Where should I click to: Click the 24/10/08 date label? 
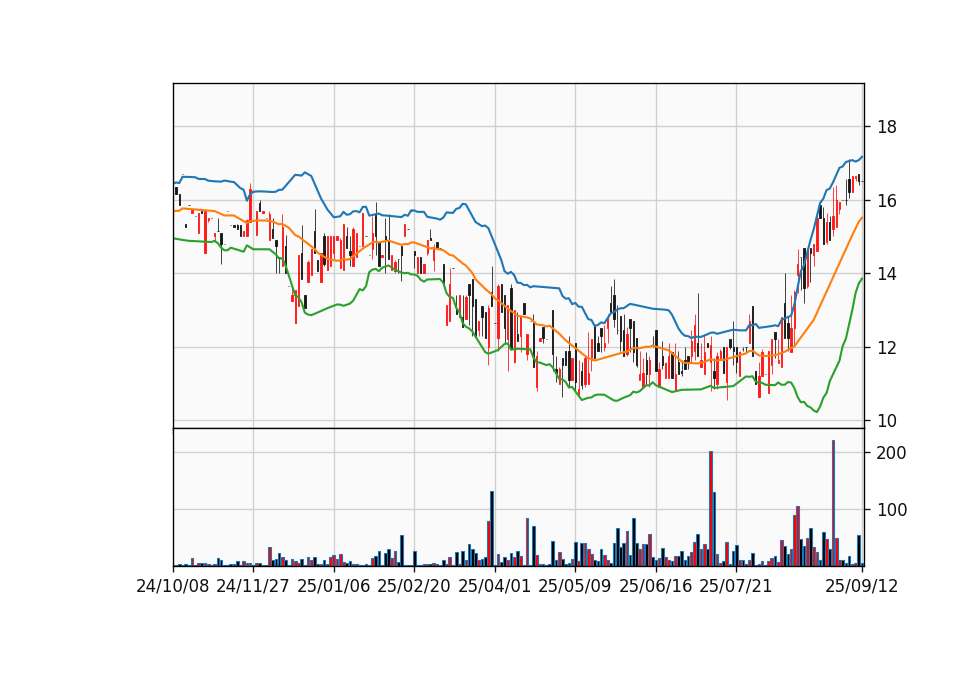click(x=173, y=586)
